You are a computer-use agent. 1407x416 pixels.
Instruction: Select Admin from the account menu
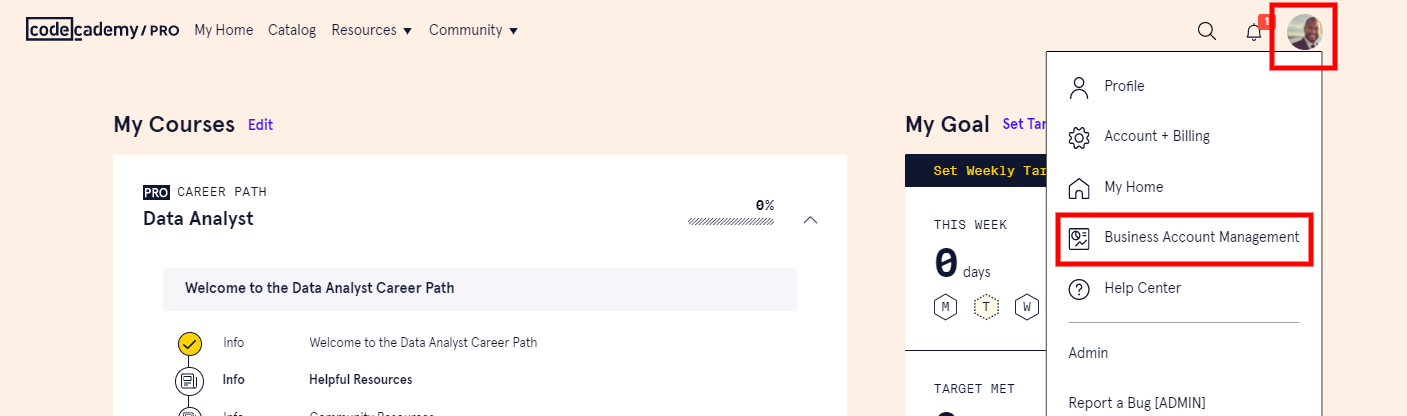click(1088, 353)
